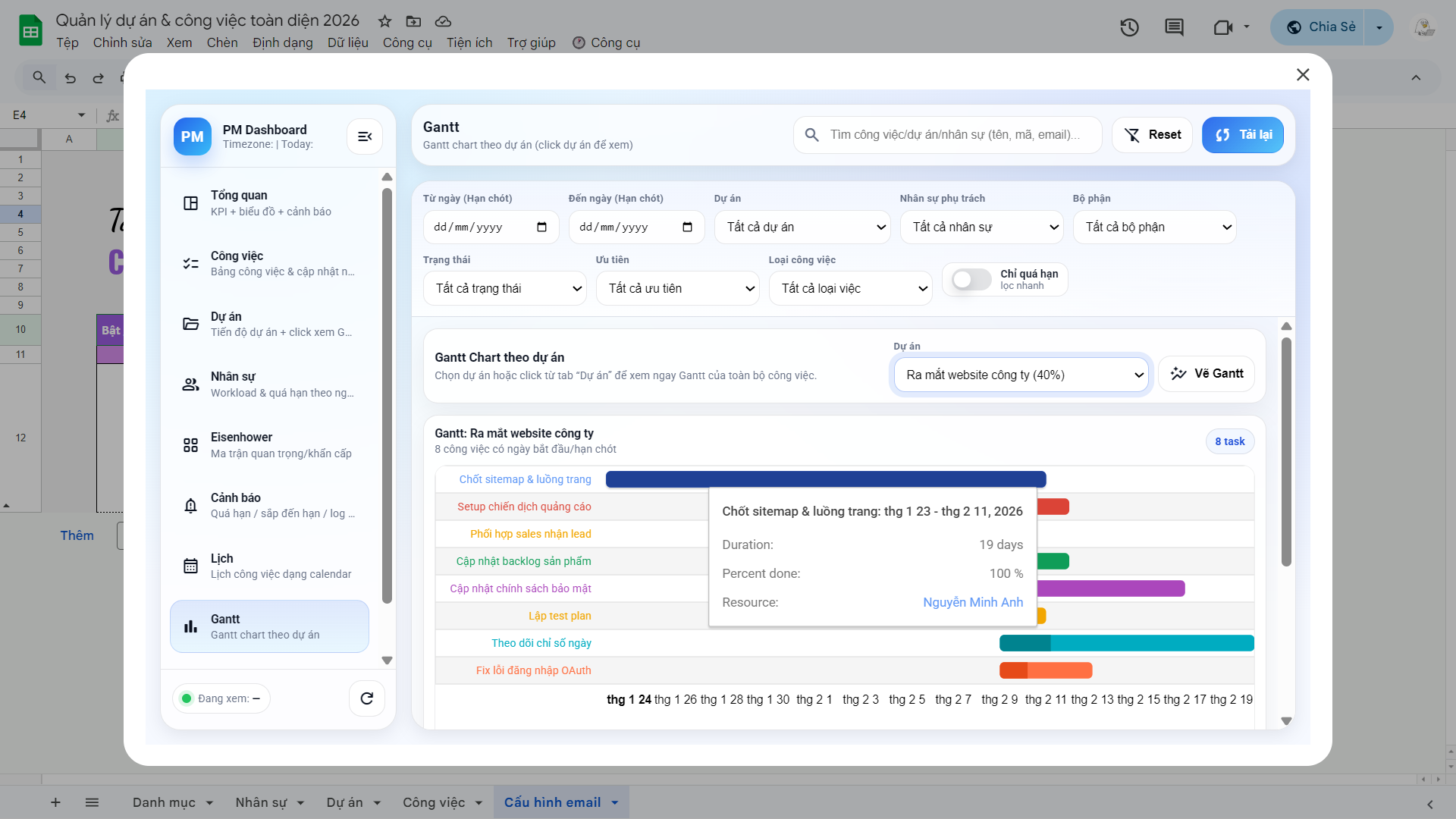
Task: Open the Đến ngày date picker
Action: click(x=687, y=227)
